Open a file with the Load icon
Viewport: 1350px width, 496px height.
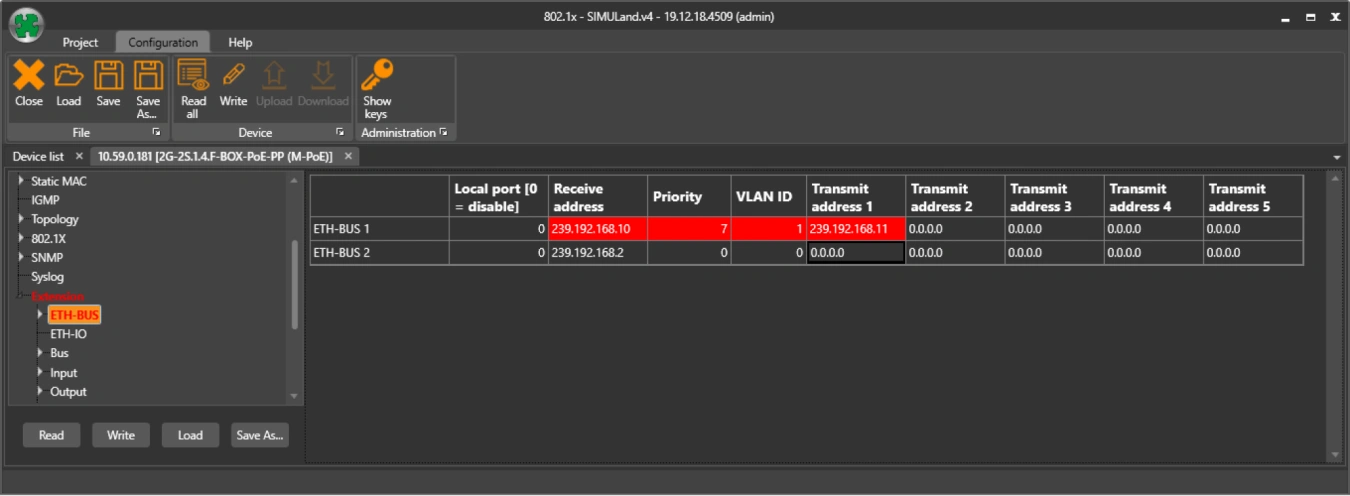(x=68, y=76)
